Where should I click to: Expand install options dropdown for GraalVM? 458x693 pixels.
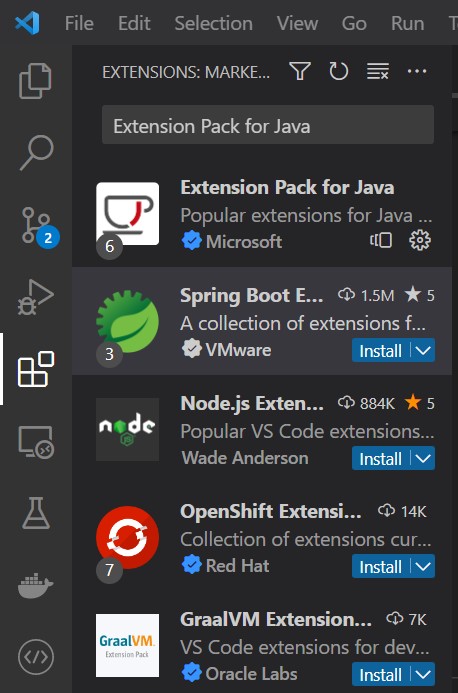(x=423, y=674)
